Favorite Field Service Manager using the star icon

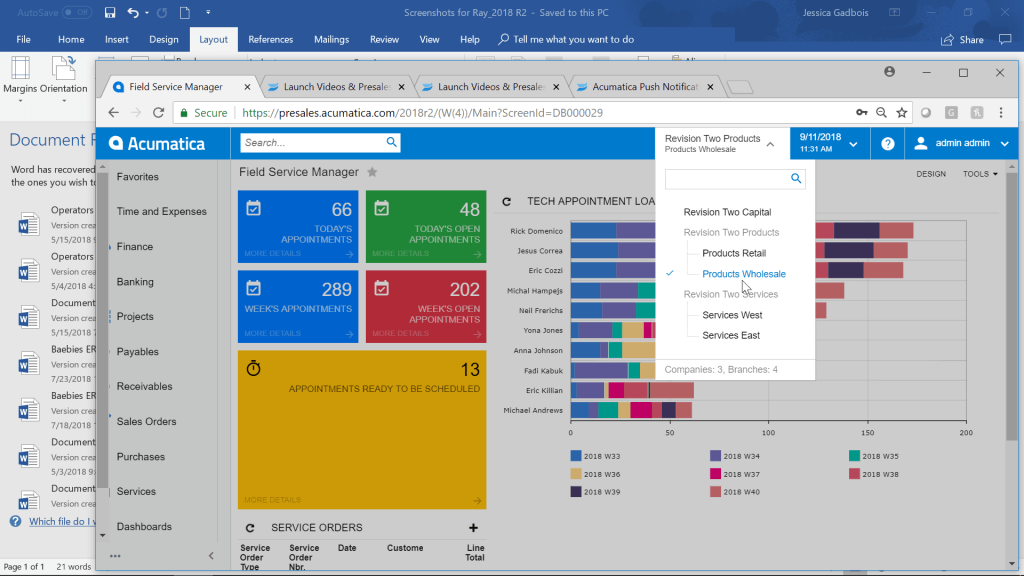point(370,171)
